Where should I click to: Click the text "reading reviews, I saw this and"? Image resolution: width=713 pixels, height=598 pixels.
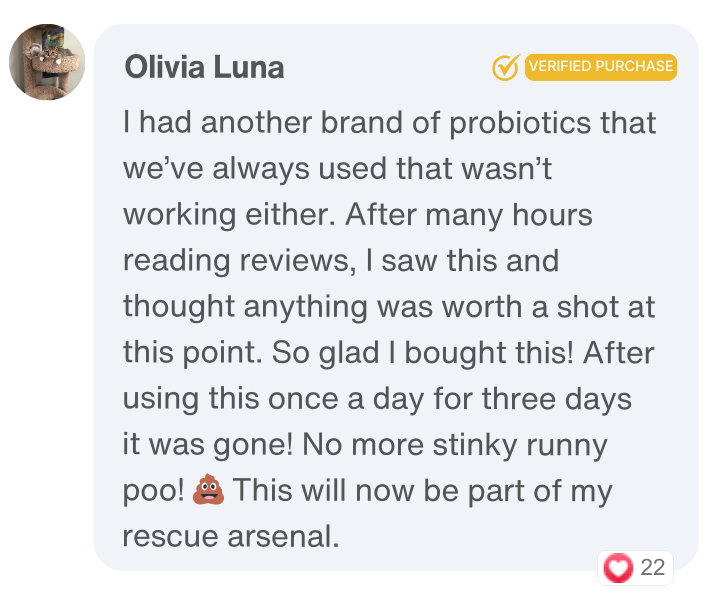click(x=340, y=261)
